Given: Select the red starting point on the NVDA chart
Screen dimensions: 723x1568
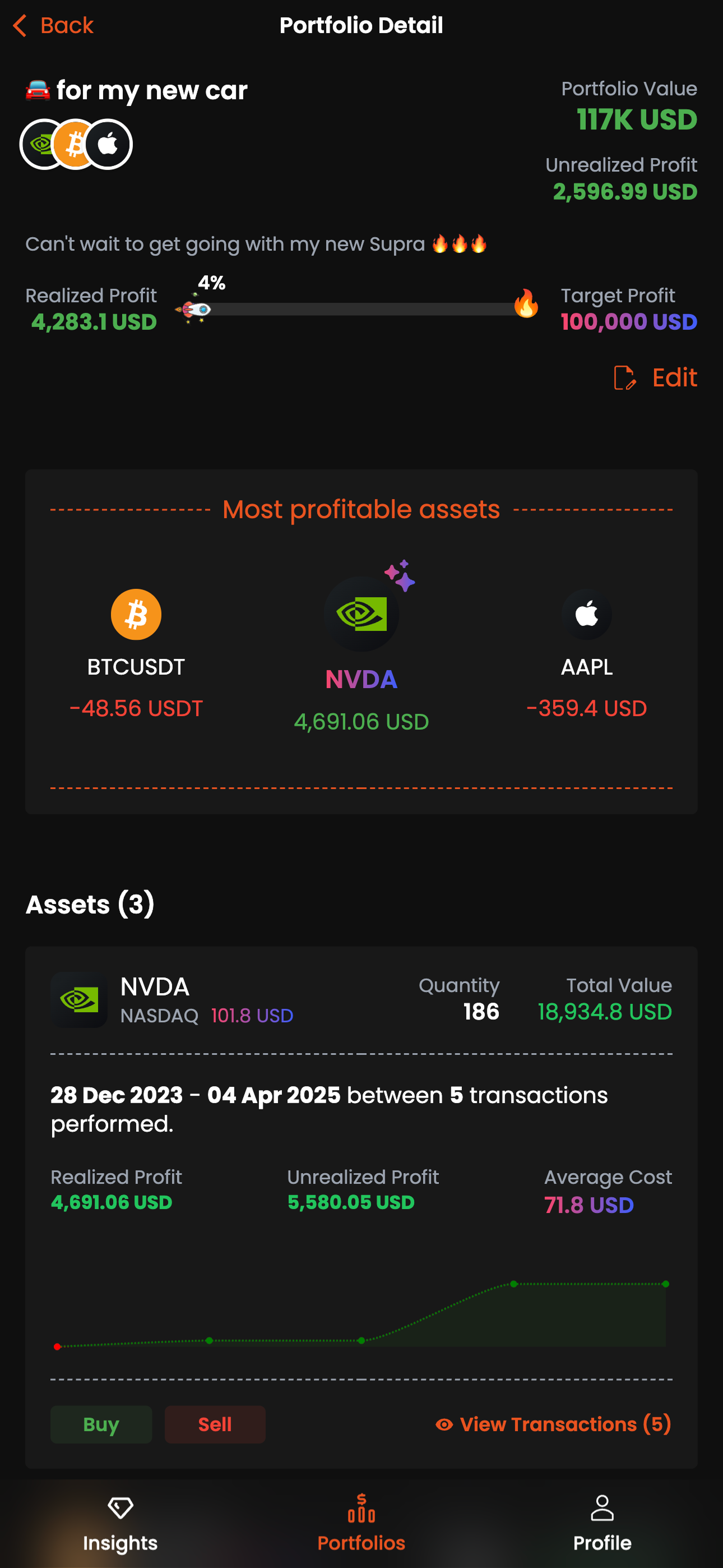Looking at the screenshot, I should coord(58,1346).
